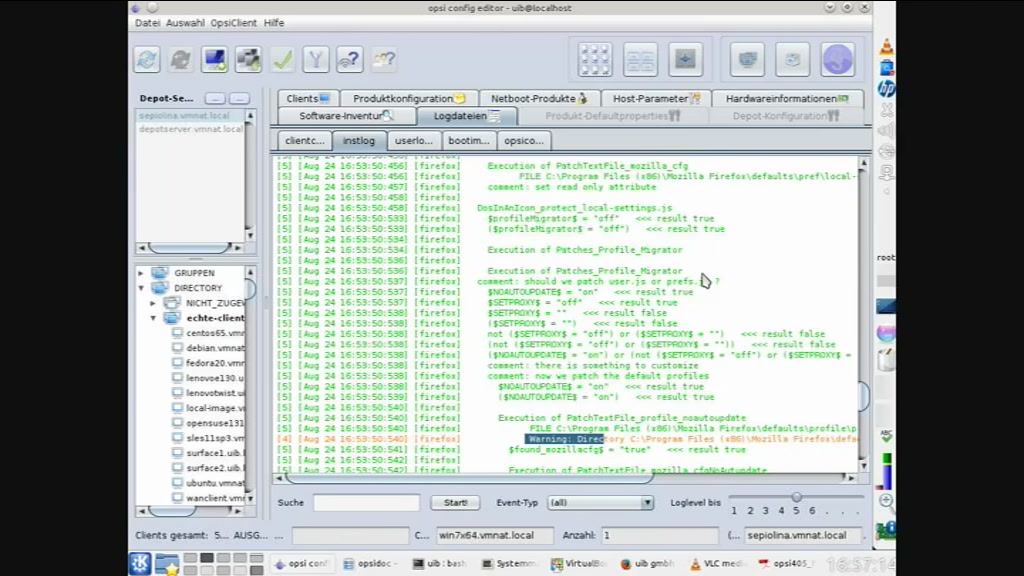Switch to the uib : bash taskbar window
Viewport: 1024px width, 576px height.
click(440, 564)
